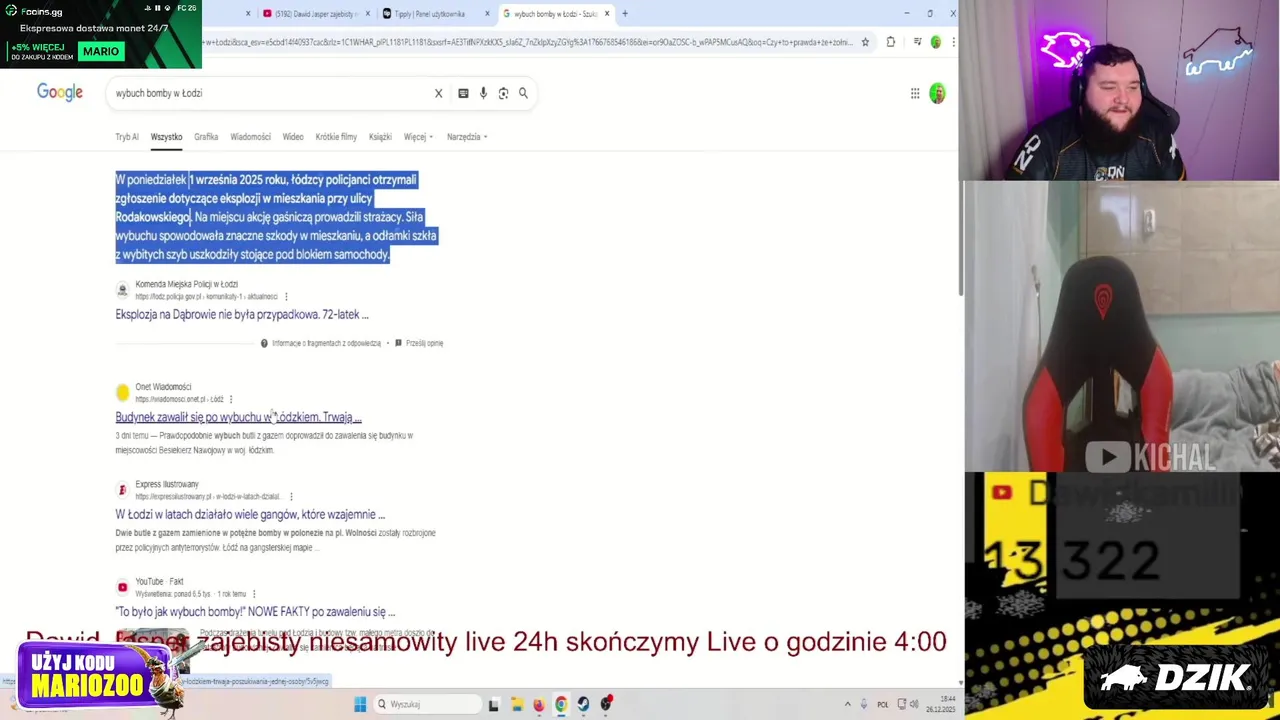This screenshot has width=1280, height=720.
Task: Switch the POL keyboard language indicator
Action: point(882,704)
